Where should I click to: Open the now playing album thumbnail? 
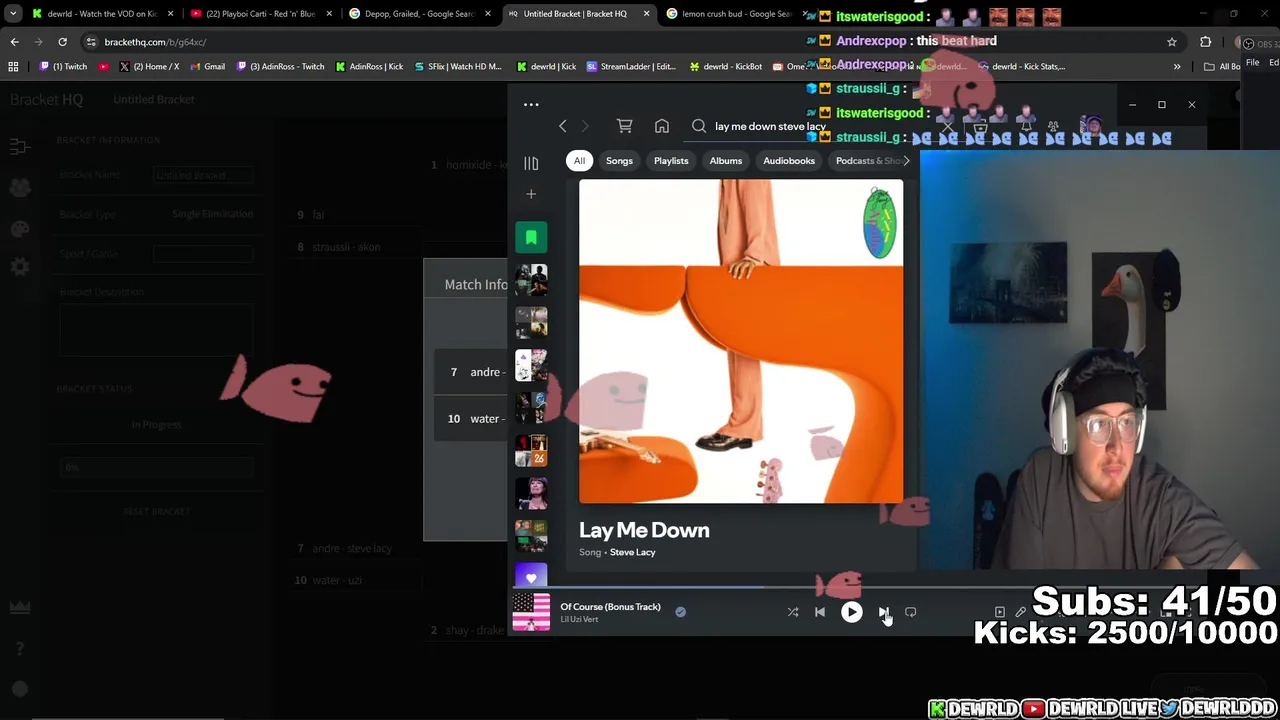[x=531, y=612]
